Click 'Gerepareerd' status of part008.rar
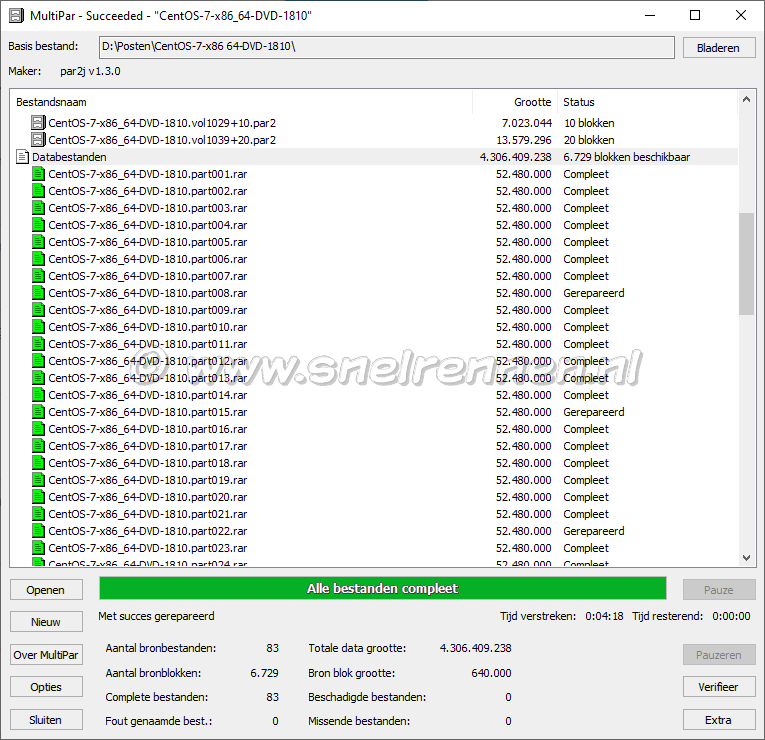Viewport: 765px width, 740px height. tap(594, 293)
